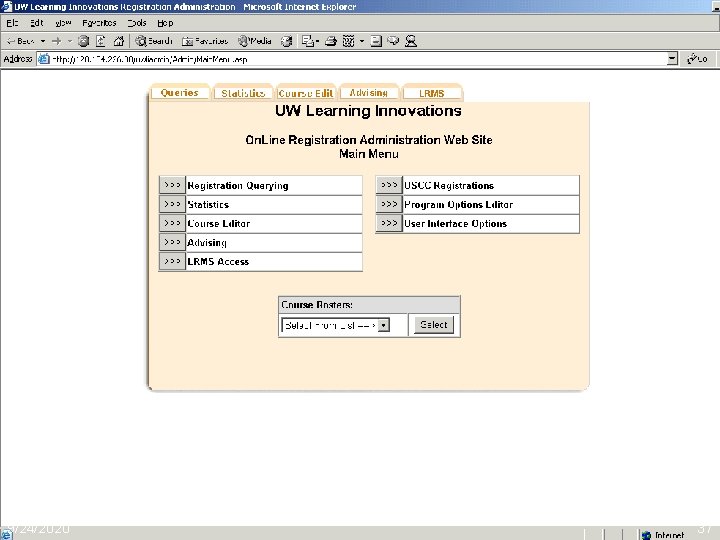
Task: Open the Back history dropdown arrow
Action: (x=43, y=41)
